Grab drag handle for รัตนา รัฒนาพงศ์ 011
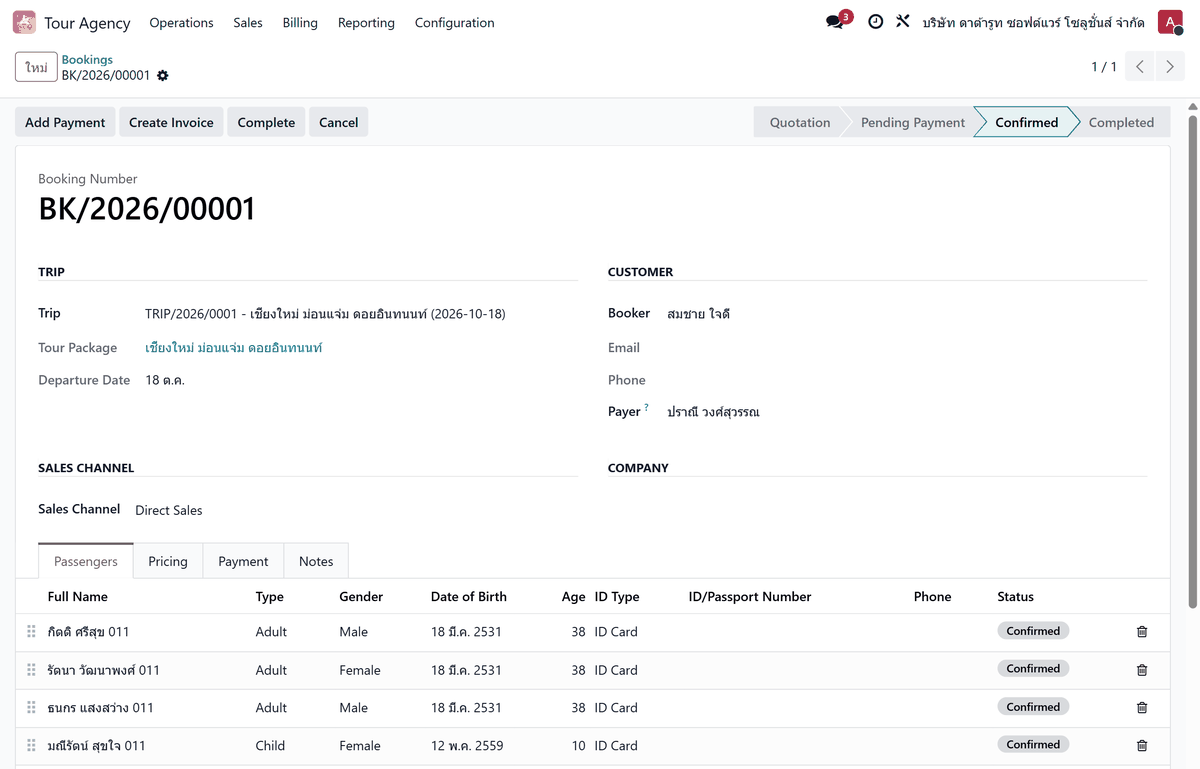1200x769 pixels. (x=31, y=670)
